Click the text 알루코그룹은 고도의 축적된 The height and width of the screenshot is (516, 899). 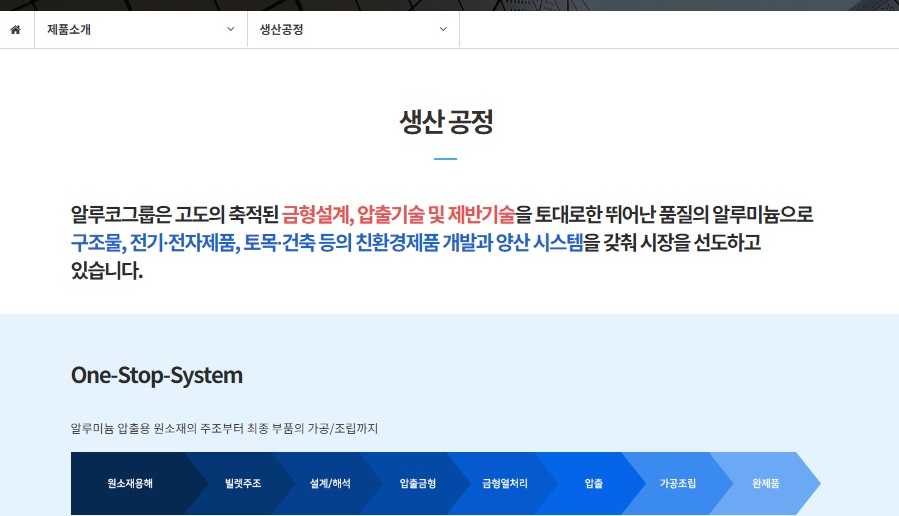click(x=175, y=214)
